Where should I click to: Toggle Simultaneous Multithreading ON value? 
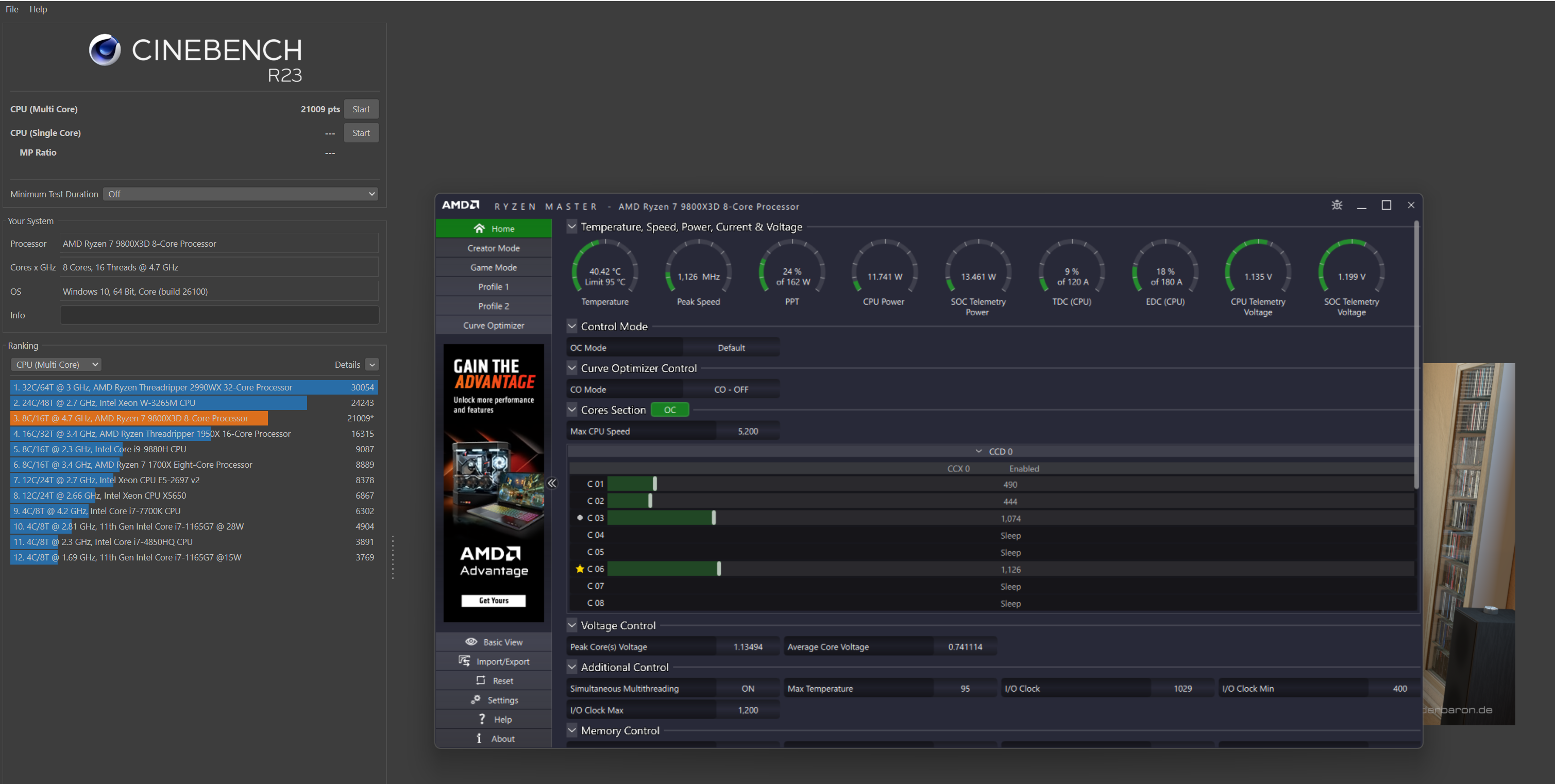point(747,689)
